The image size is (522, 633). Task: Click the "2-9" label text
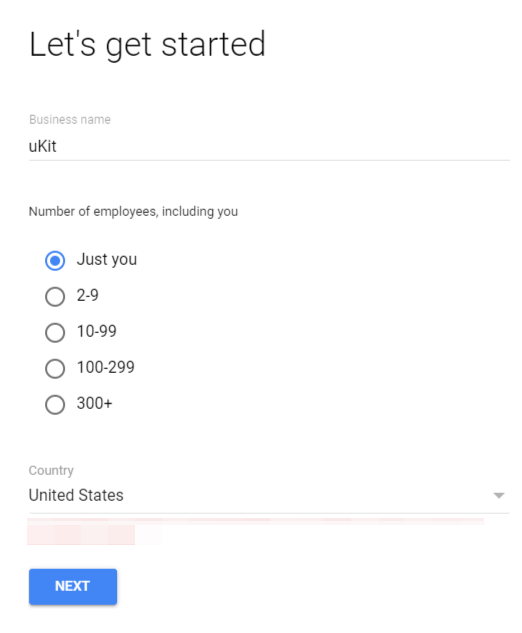88,296
